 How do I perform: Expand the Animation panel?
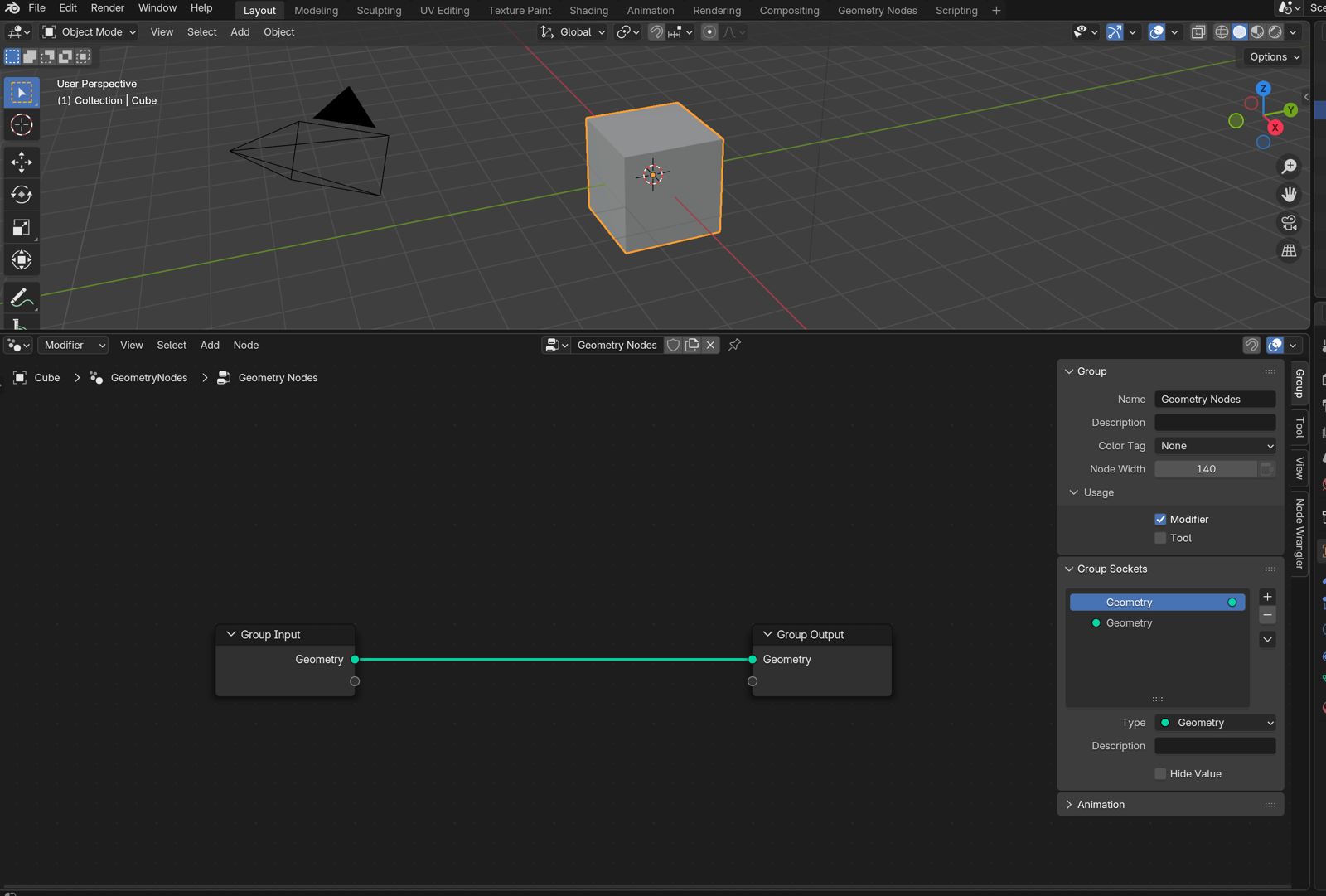click(x=1101, y=805)
